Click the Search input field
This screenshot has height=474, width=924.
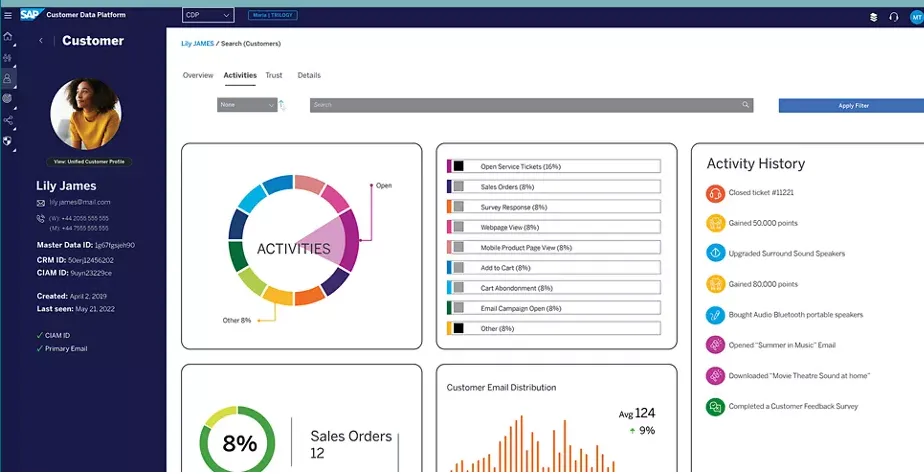pos(525,105)
